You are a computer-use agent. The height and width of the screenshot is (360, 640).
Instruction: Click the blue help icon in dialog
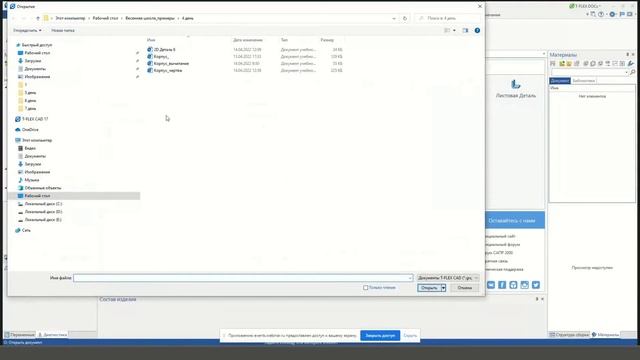[477, 30]
